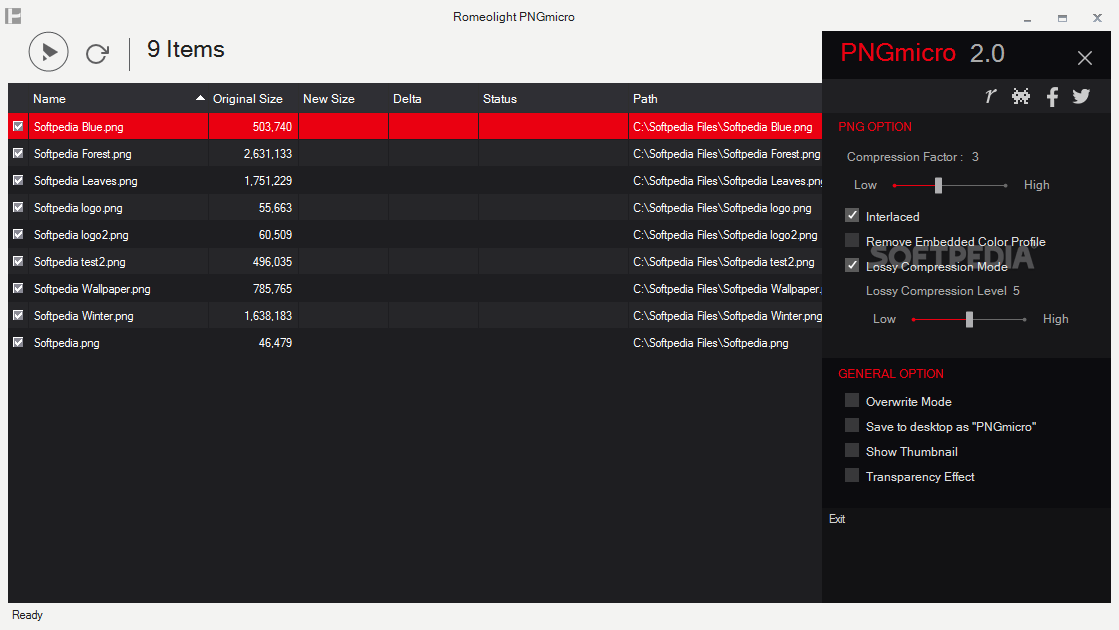Click Exit in the settings panel
Image resolution: width=1119 pixels, height=630 pixels.
click(x=837, y=519)
